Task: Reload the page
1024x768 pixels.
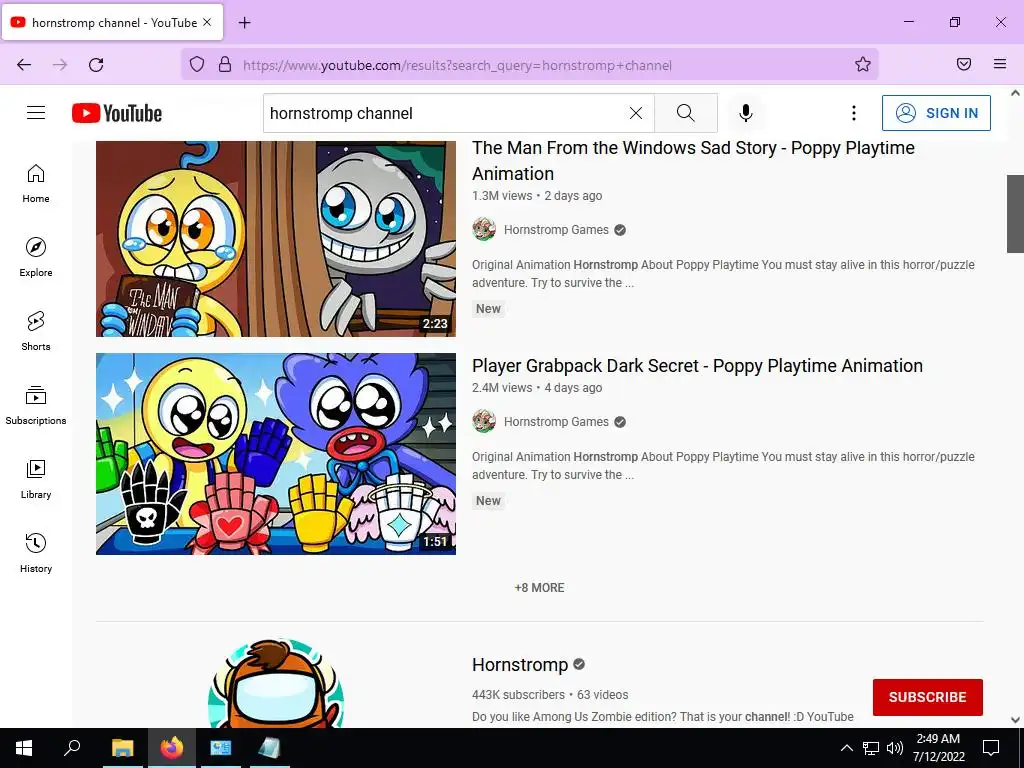Action: click(x=96, y=65)
